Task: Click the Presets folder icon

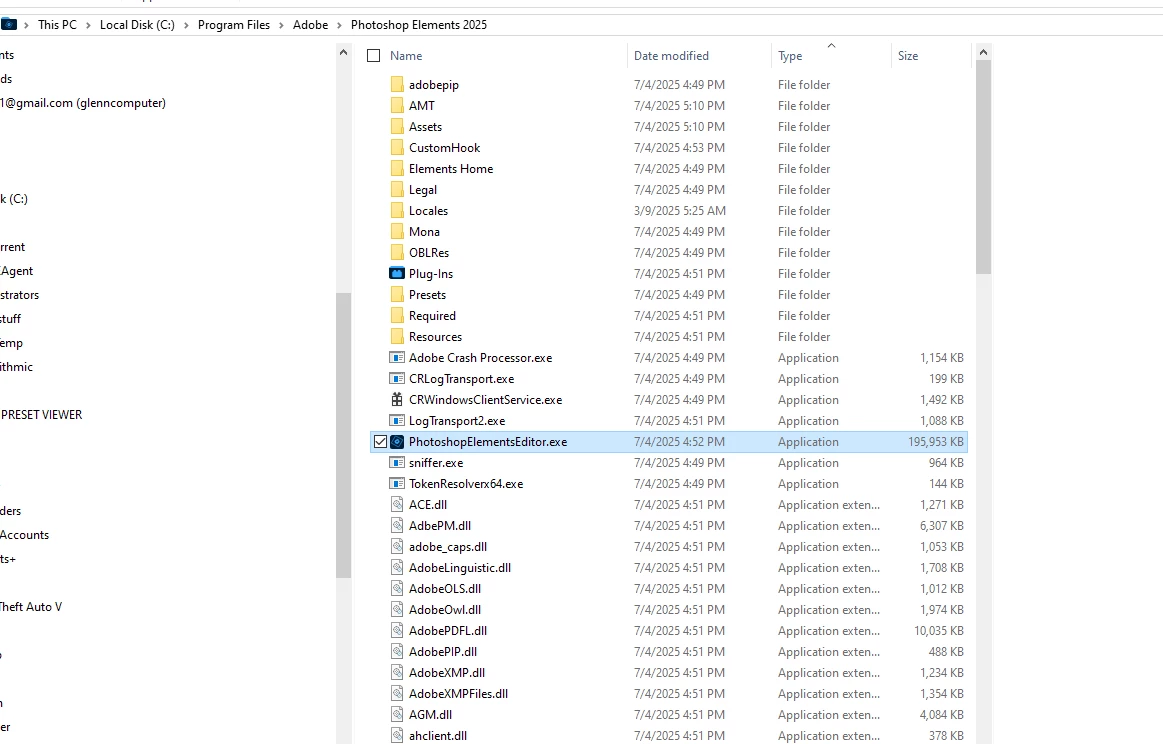Action: pyautogui.click(x=397, y=294)
